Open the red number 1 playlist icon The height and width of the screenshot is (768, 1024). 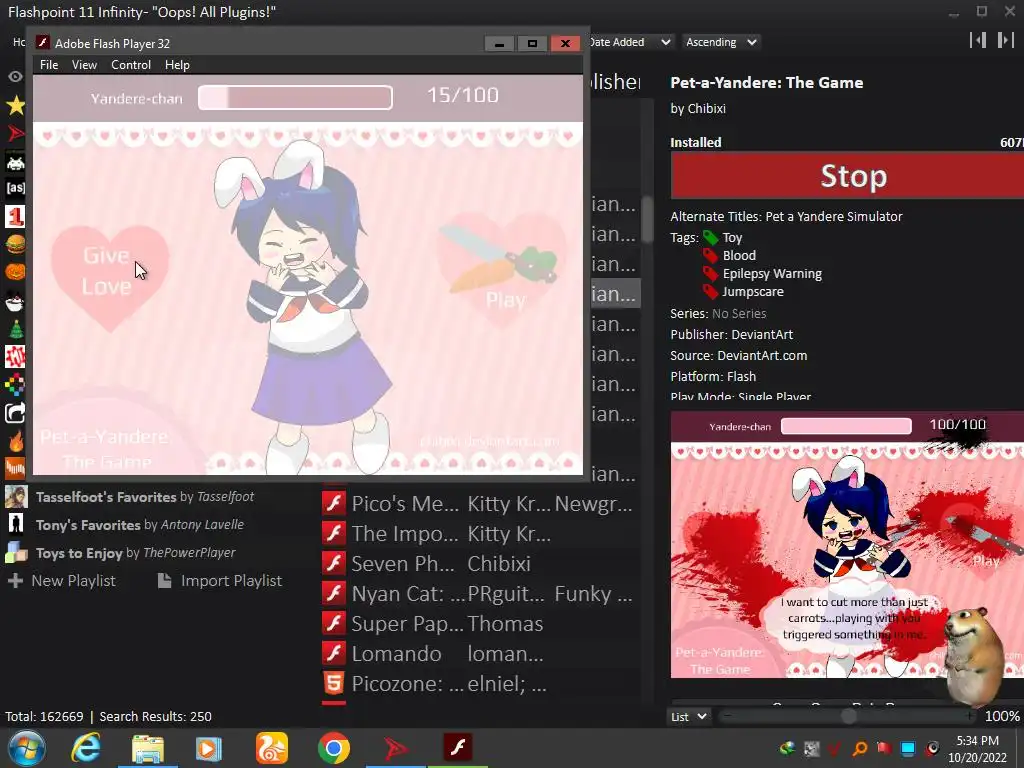pos(15,216)
